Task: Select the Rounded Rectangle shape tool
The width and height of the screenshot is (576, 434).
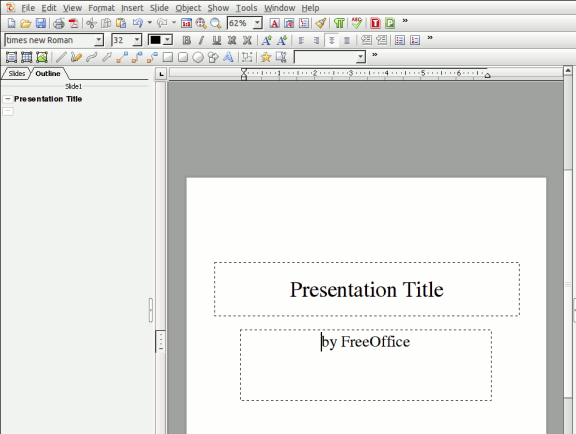Action: click(x=183, y=57)
